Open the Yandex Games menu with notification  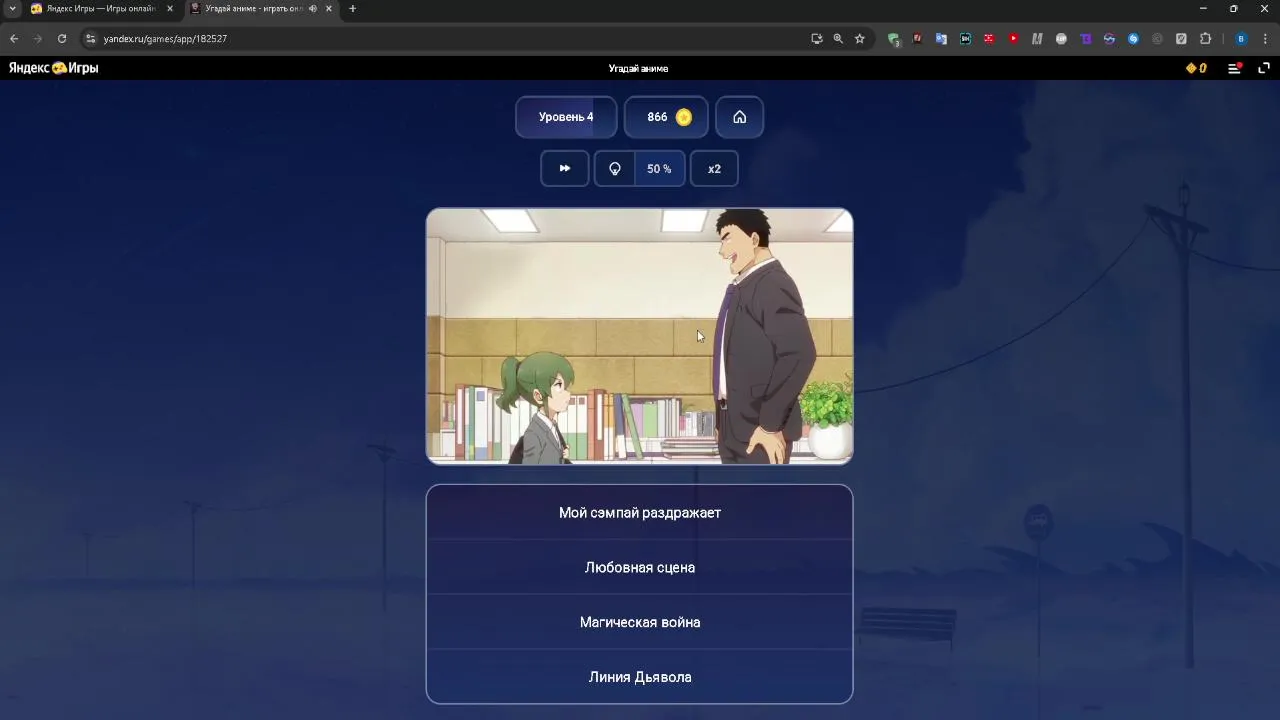coord(1235,68)
